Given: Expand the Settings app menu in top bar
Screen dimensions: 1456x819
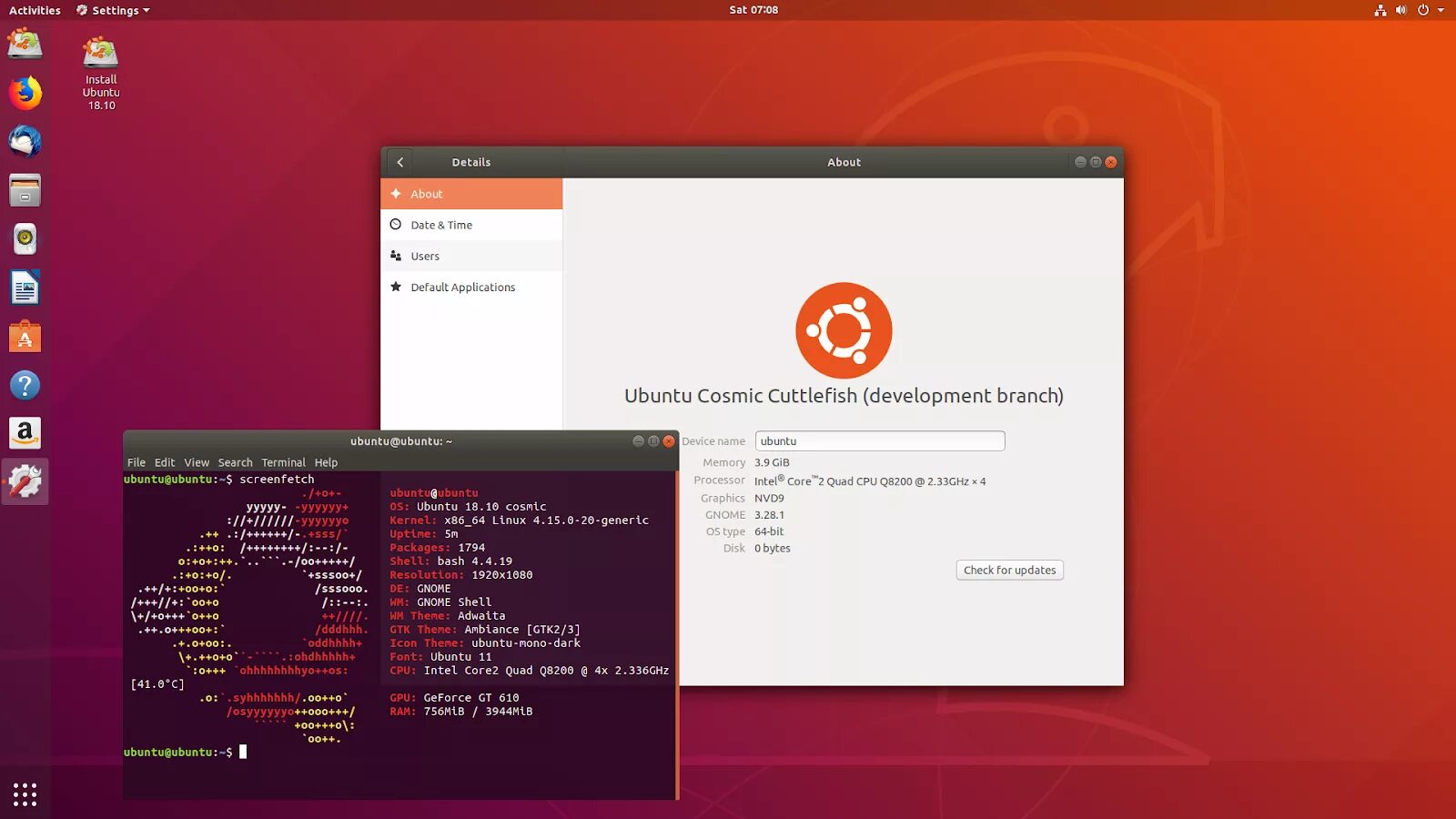Looking at the screenshot, I should [x=114, y=10].
